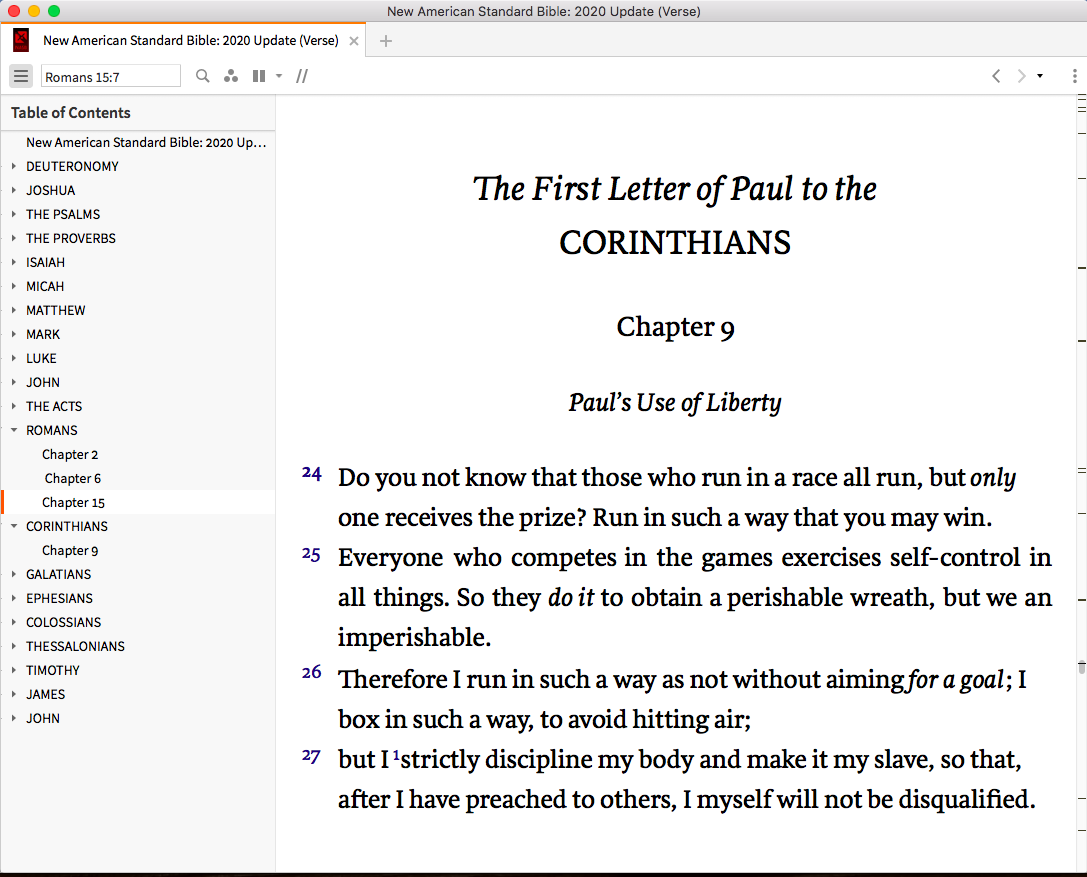The width and height of the screenshot is (1087, 877).
Task: Go back with the left chevron
Action: pyautogui.click(x=996, y=76)
